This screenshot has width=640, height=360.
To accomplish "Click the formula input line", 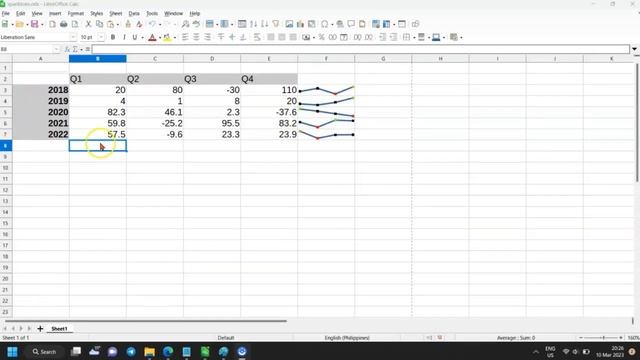I will (x=361, y=49).
